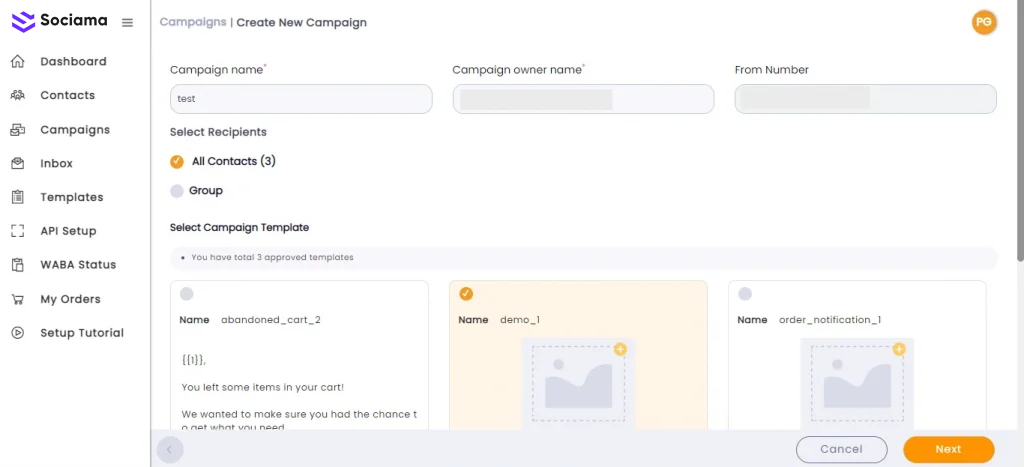This screenshot has width=1024, height=467.
Task: Click the My Orders cart icon
Action: tap(18, 299)
